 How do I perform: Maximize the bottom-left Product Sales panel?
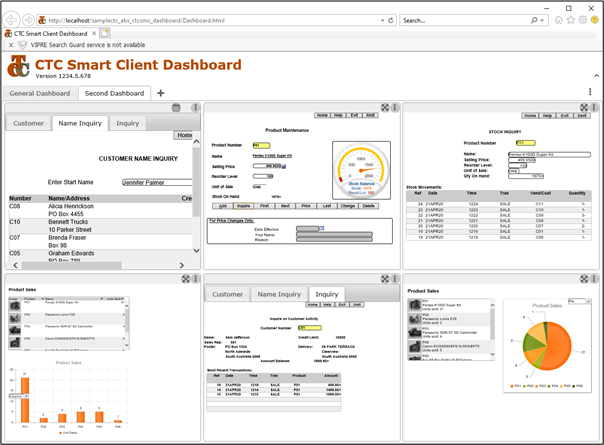184,279
